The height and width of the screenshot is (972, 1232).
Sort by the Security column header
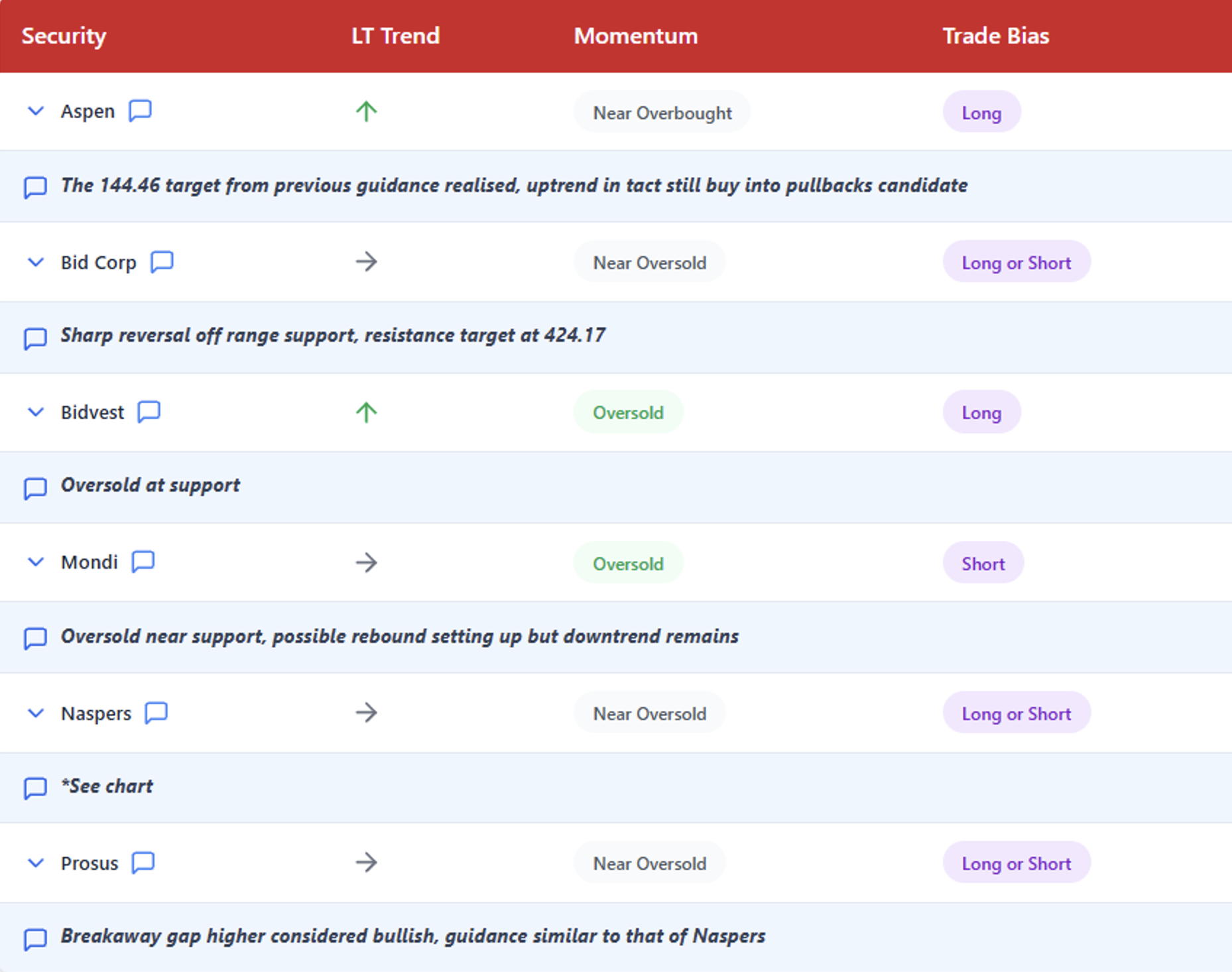(64, 36)
